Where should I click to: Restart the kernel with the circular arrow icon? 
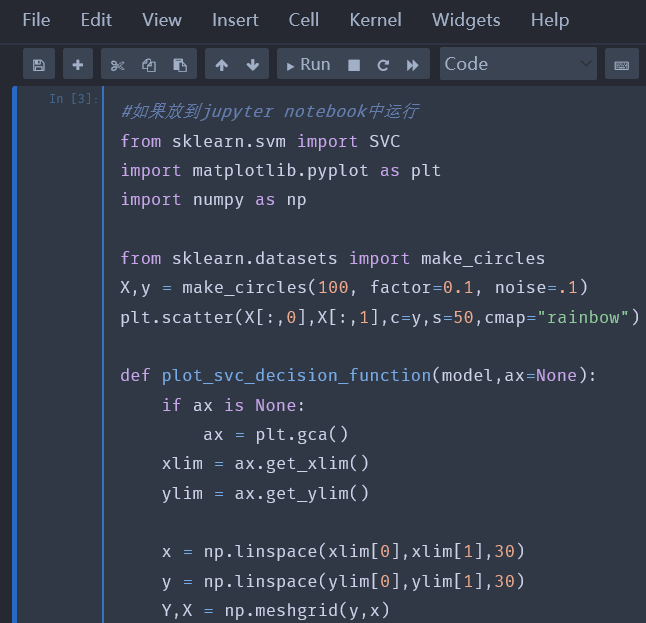383,64
